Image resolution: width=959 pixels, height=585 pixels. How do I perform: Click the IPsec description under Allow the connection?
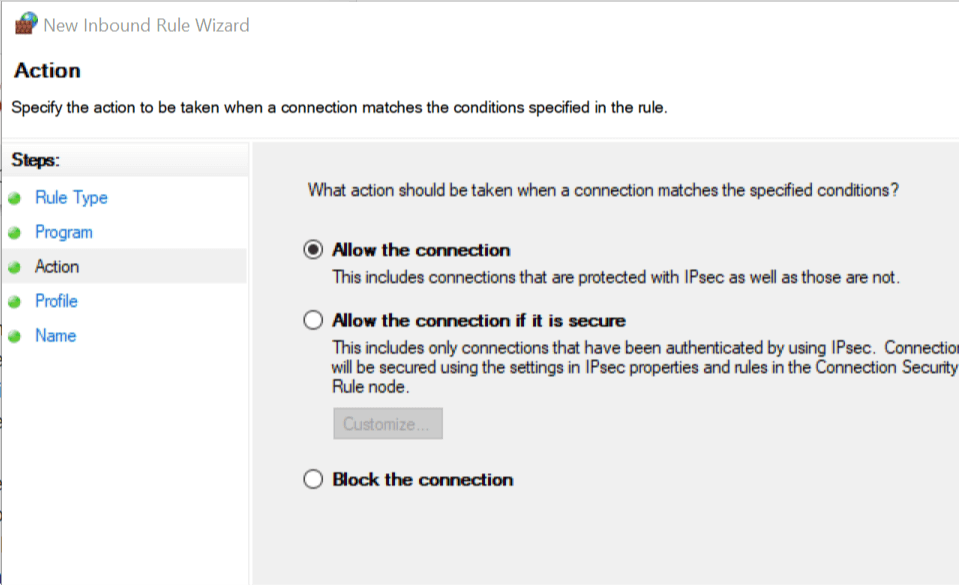616,278
